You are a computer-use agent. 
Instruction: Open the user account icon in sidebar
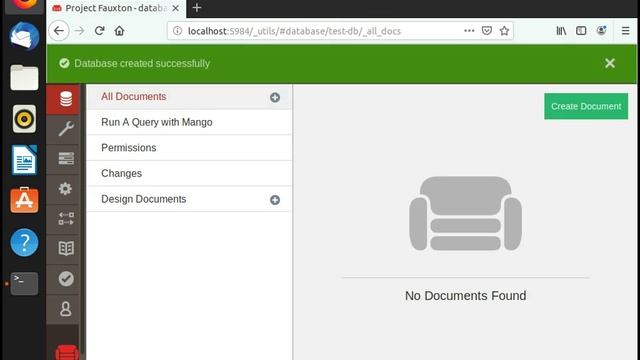click(65, 309)
